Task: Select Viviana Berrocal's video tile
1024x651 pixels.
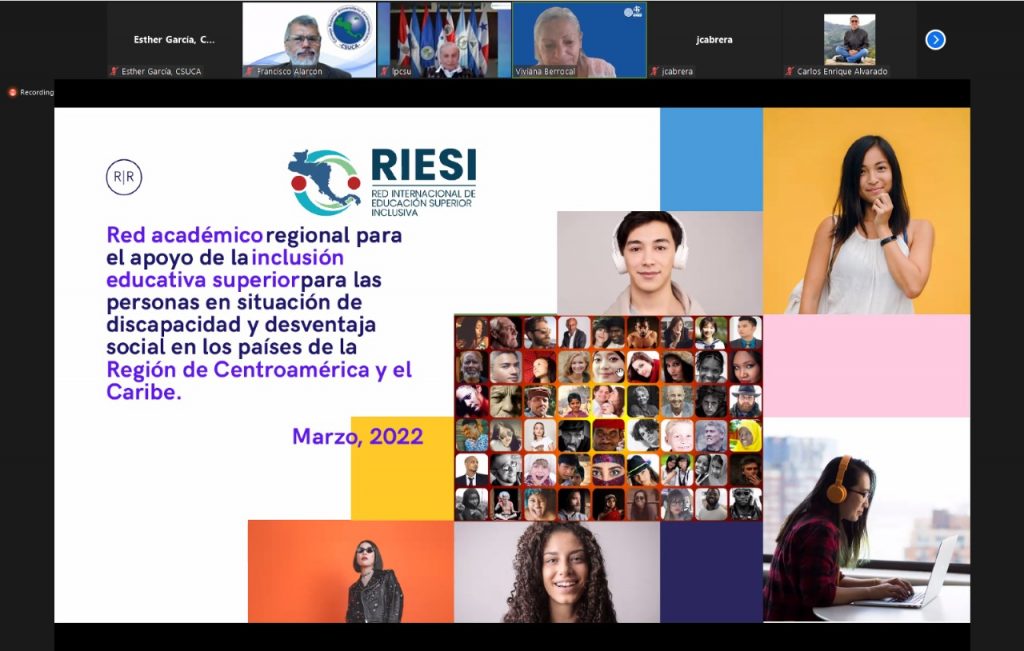Action: point(579,38)
